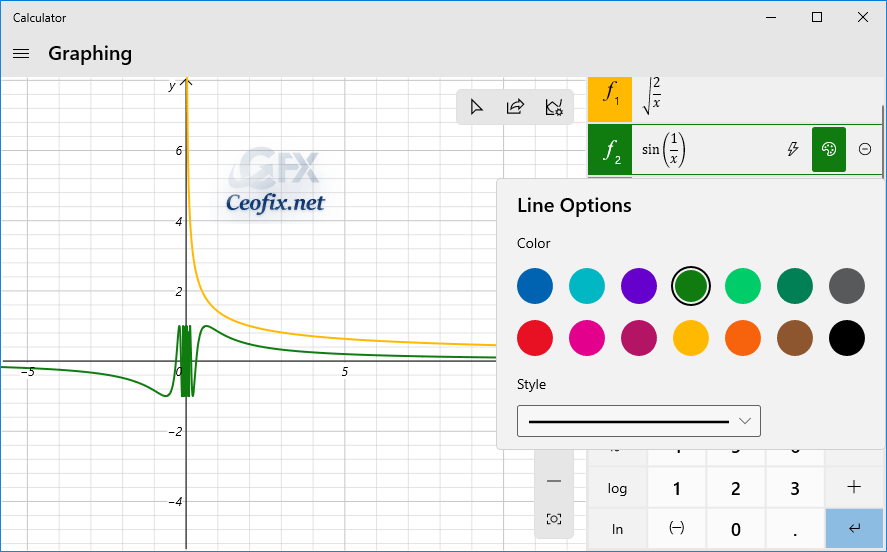Select the blue color swatch
The image size is (887, 552).
click(x=535, y=286)
